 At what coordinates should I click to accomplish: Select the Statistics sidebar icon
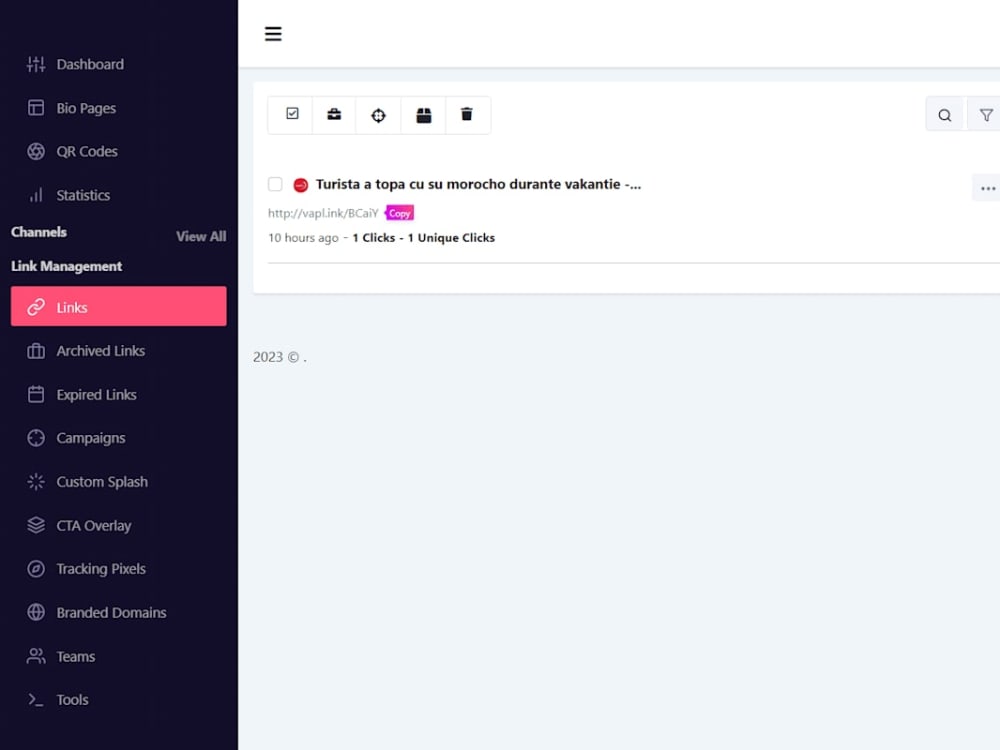(x=35, y=195)
